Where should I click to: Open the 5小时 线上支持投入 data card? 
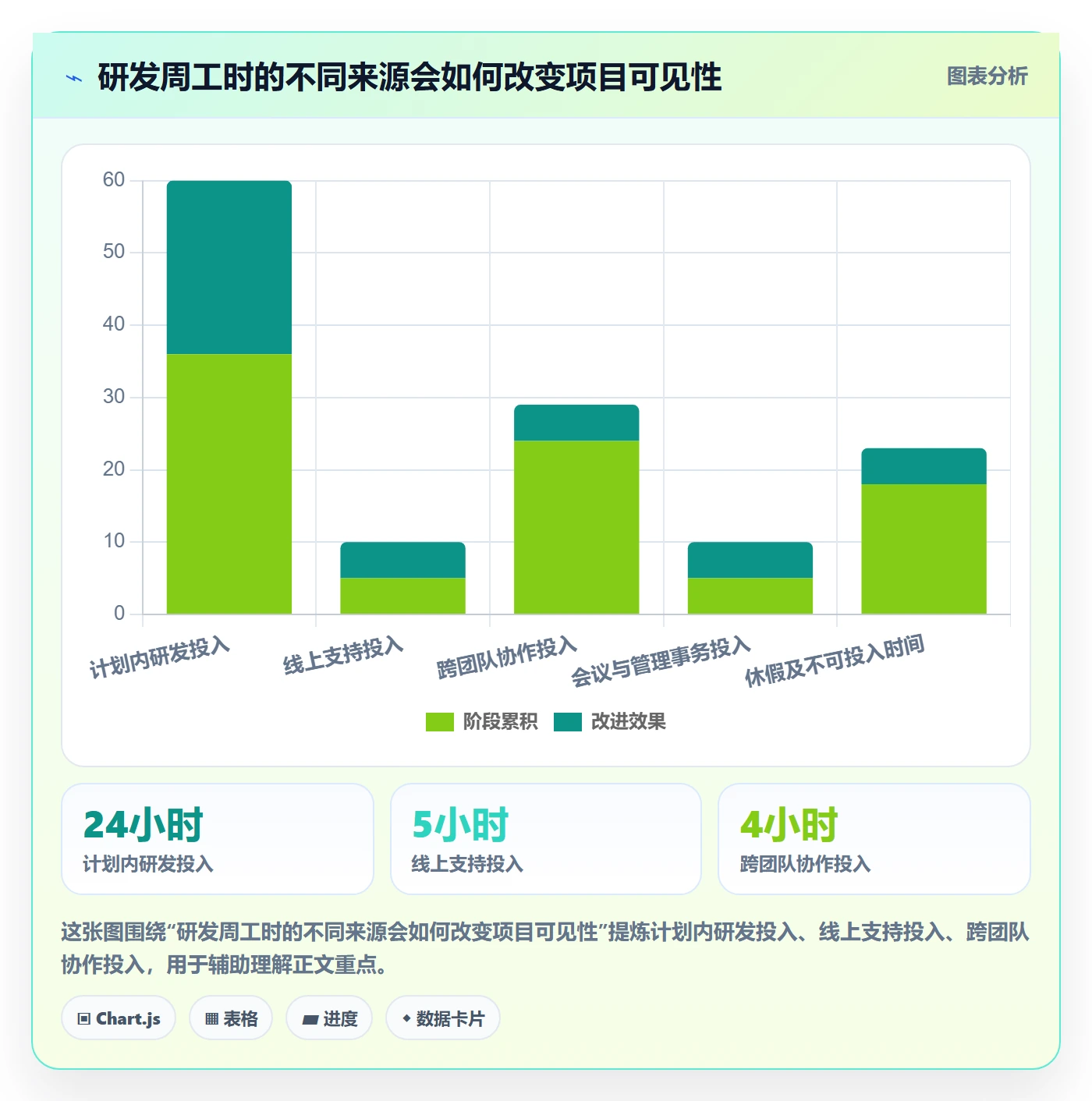(x=546, y=839)
